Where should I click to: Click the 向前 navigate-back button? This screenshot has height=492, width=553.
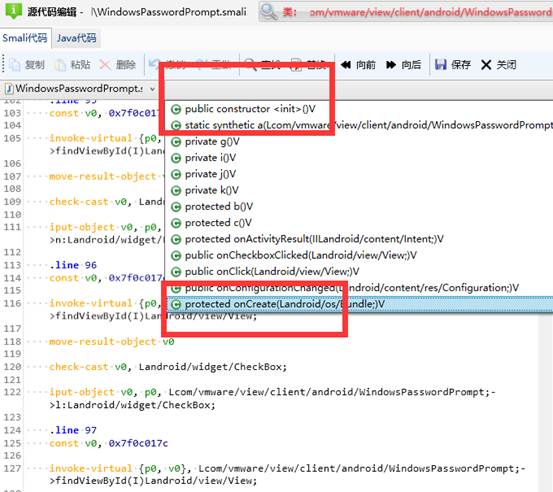tap(358, 65)
